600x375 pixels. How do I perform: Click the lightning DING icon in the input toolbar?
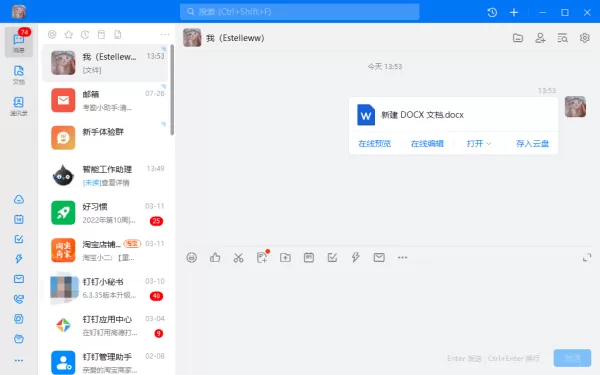[355, 258]
